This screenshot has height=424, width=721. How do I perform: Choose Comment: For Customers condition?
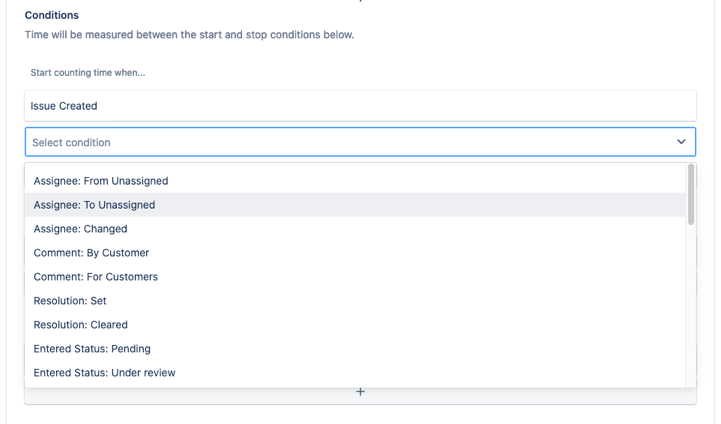96,277
